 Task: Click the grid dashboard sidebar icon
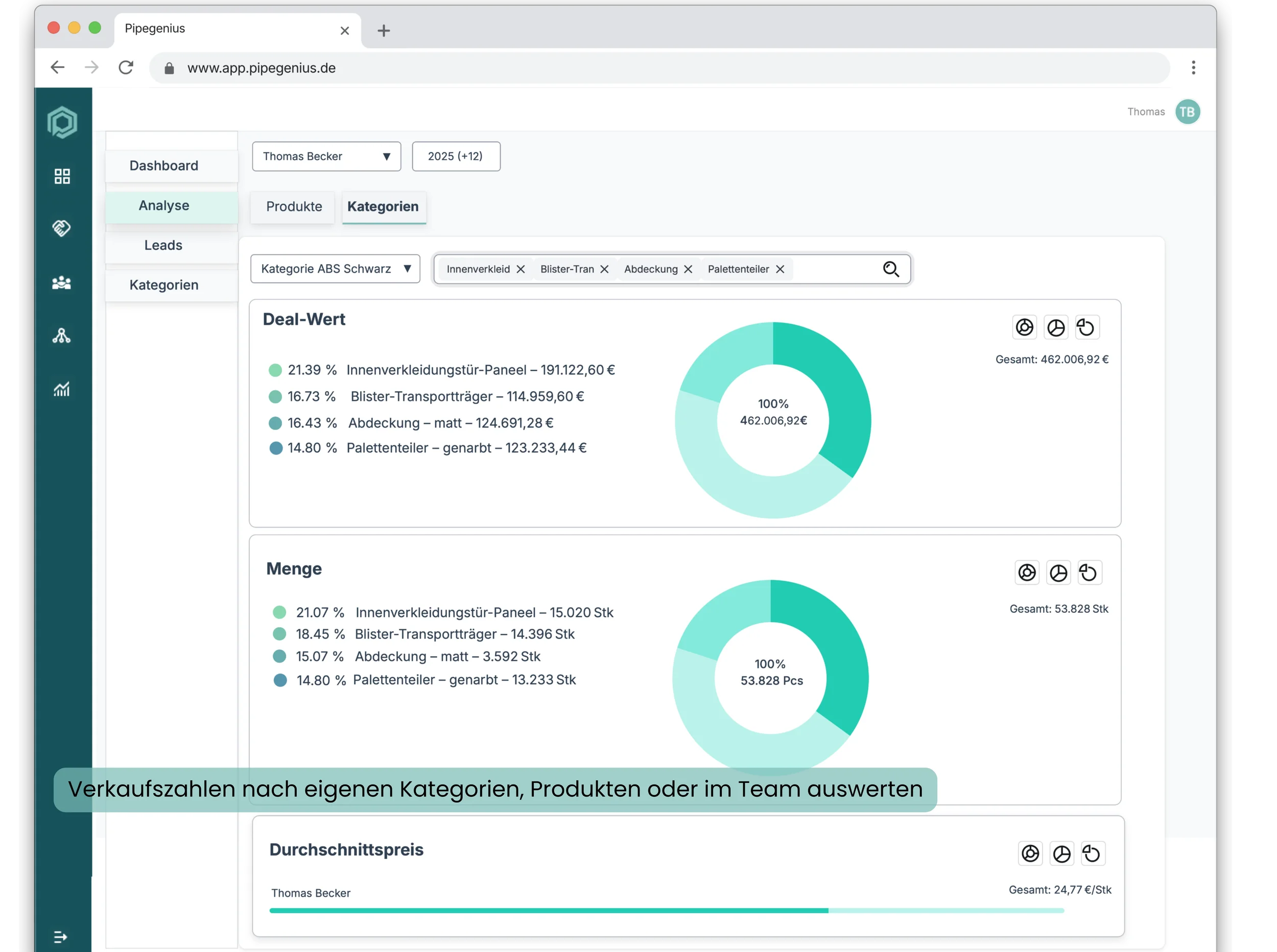62,176
